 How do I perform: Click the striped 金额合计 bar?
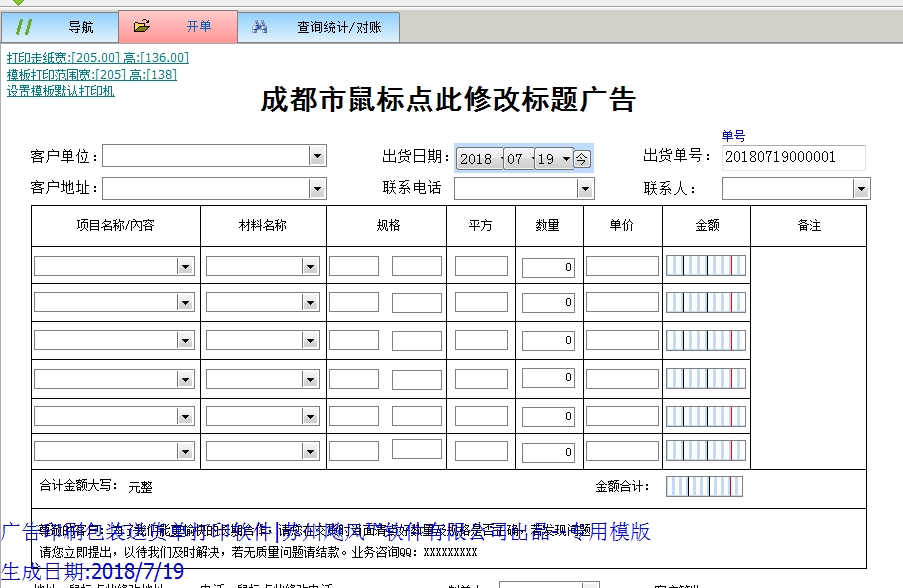(706, 485)
